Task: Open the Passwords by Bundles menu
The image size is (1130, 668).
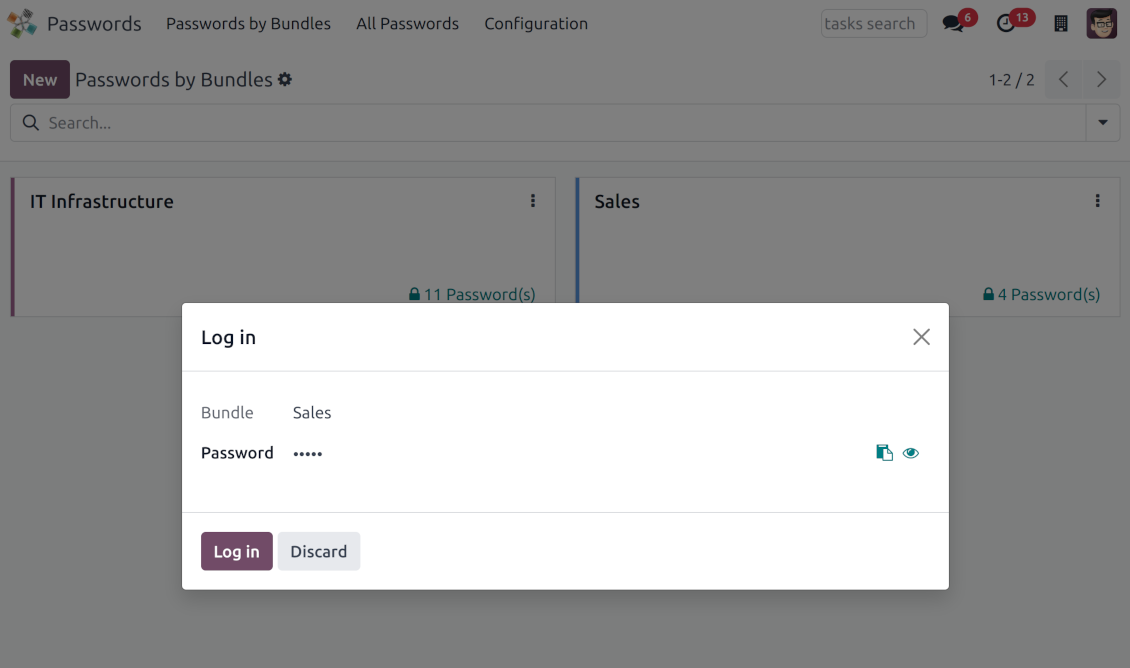Action: pyautogui.click(x=248, y=24)
